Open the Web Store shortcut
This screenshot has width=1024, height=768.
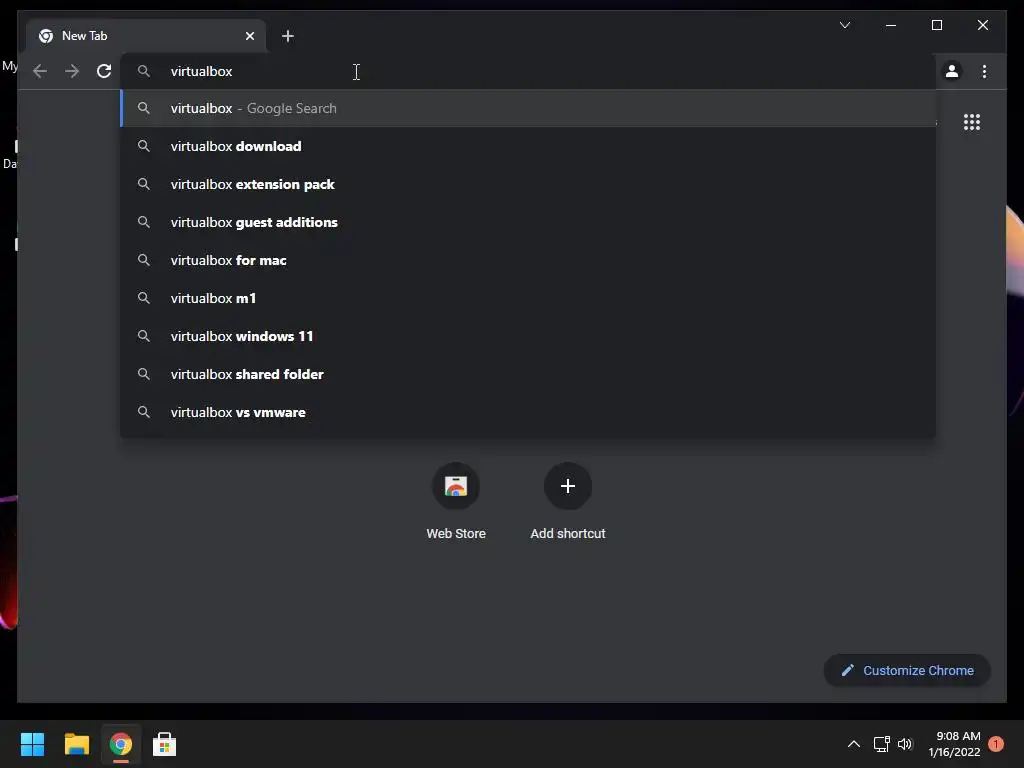tap(456, 501)
